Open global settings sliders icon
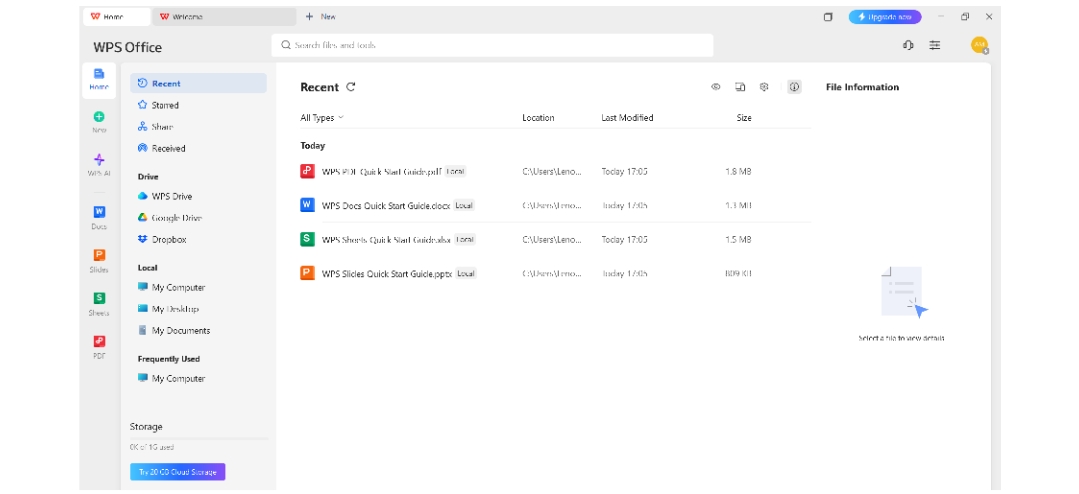The width and height of the screenshot is (1079, 494). point(935,45)
